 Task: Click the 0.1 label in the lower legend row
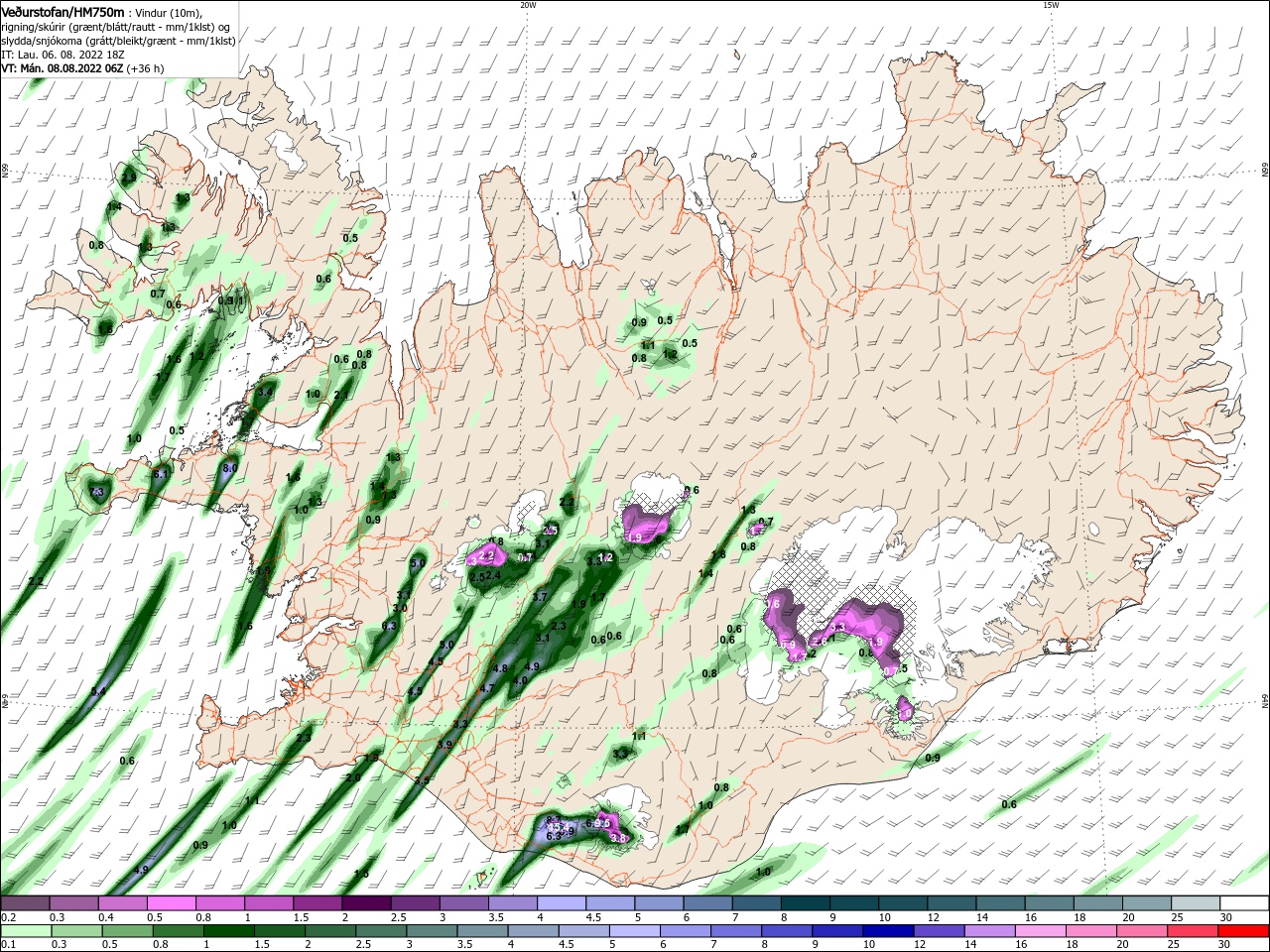point(7,945)
